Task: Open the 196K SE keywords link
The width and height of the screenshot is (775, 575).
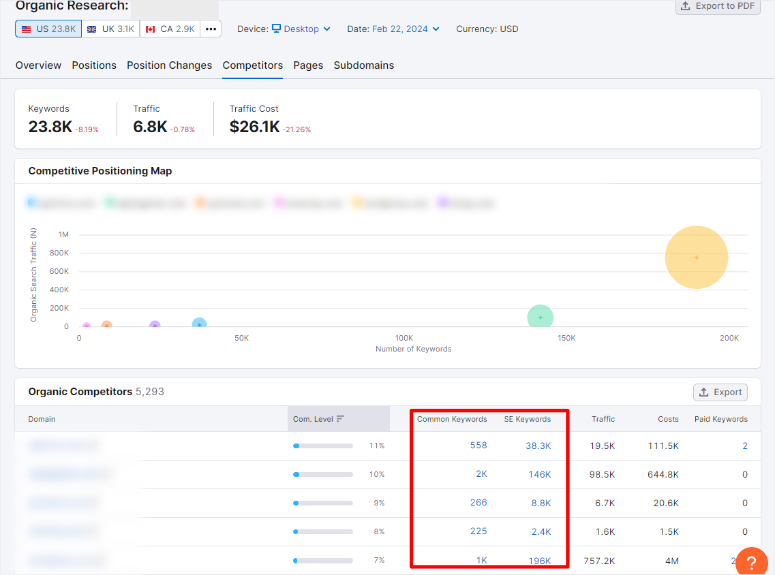Action: point(540,561)
